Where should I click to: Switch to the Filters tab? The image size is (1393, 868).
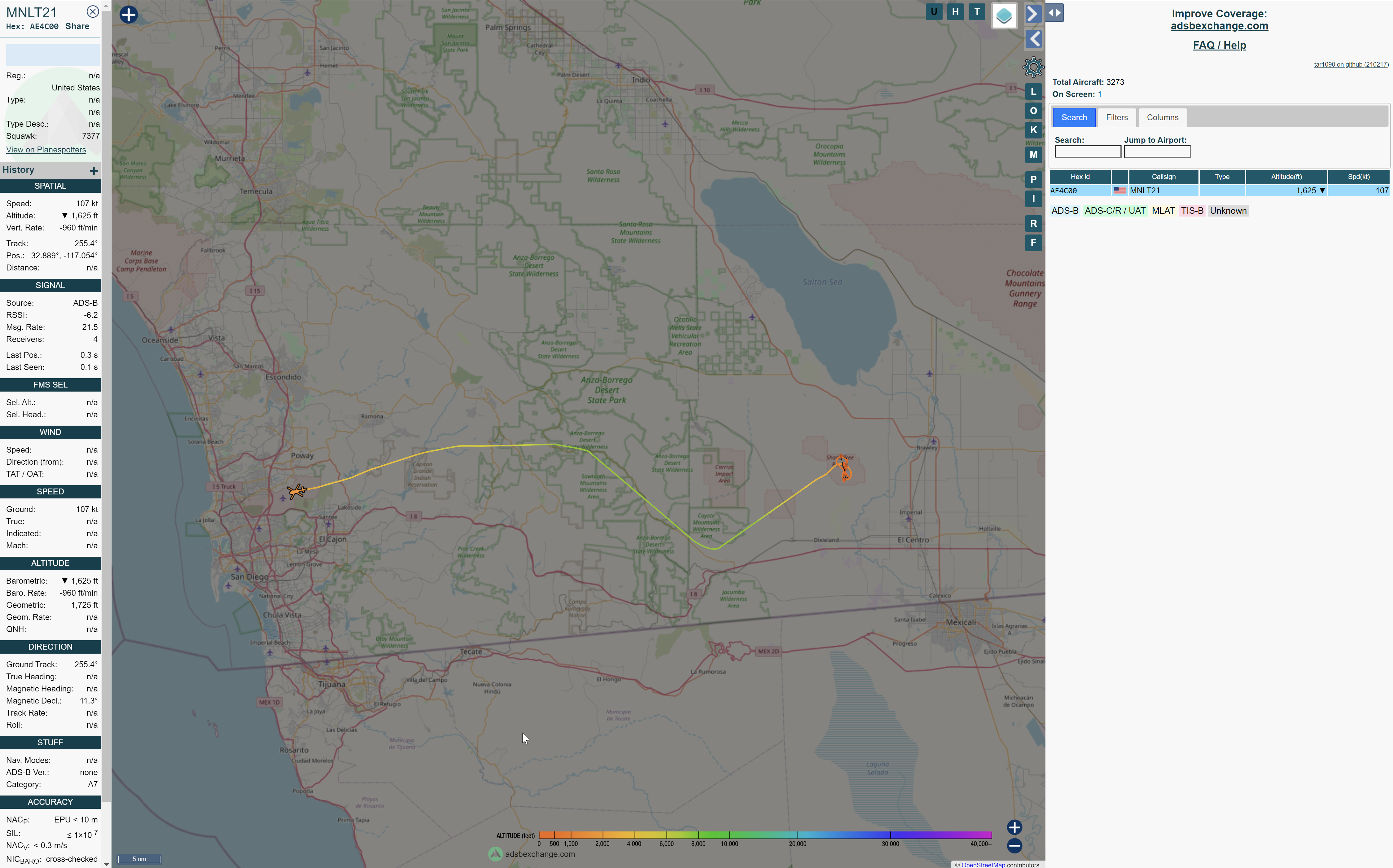1116,117
